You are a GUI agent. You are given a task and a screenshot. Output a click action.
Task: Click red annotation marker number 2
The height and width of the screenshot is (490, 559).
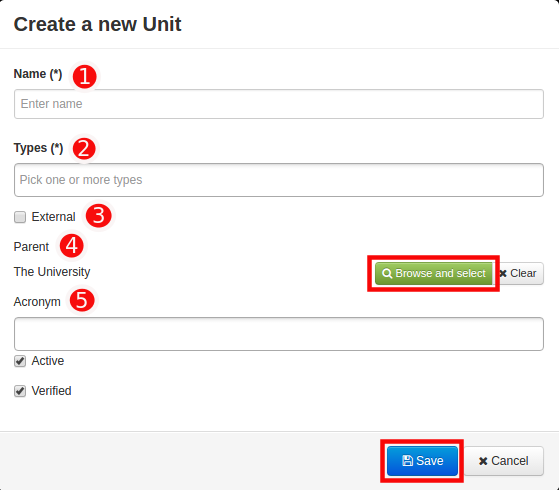(x=84, y=149)
